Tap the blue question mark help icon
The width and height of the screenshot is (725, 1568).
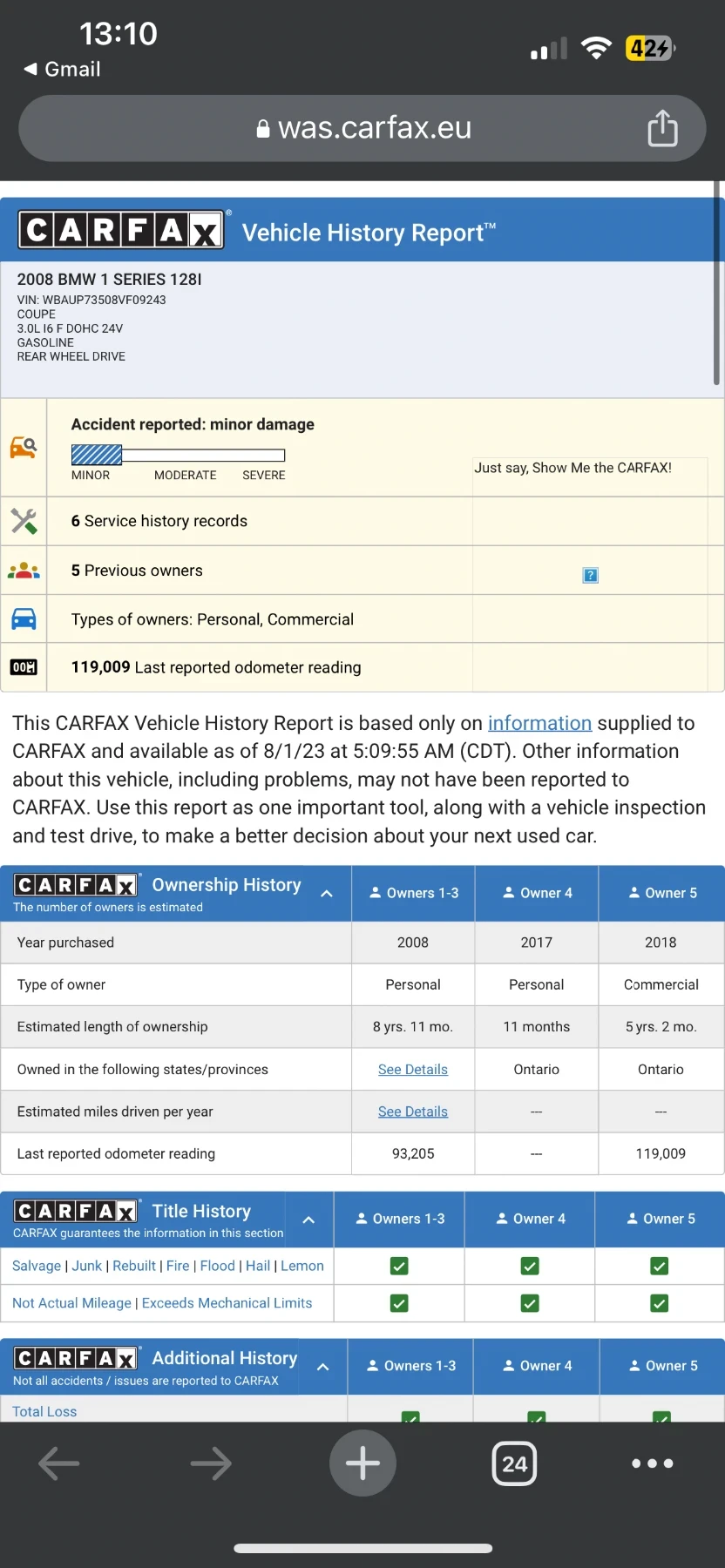click(590, 575)
